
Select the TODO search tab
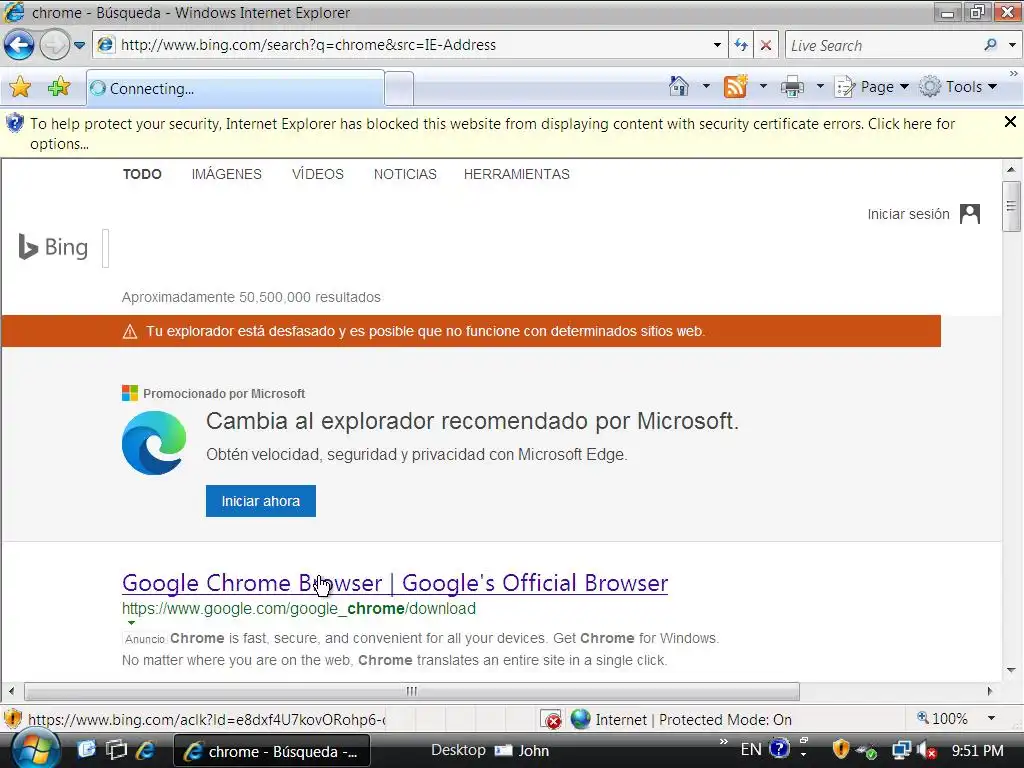[142, 174]
